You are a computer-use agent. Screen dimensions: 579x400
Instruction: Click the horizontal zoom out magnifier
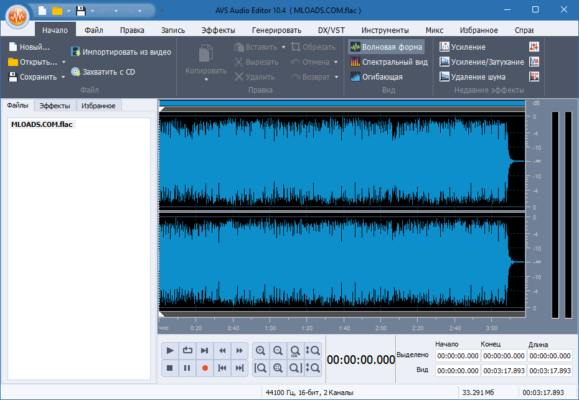coord(278,351)
